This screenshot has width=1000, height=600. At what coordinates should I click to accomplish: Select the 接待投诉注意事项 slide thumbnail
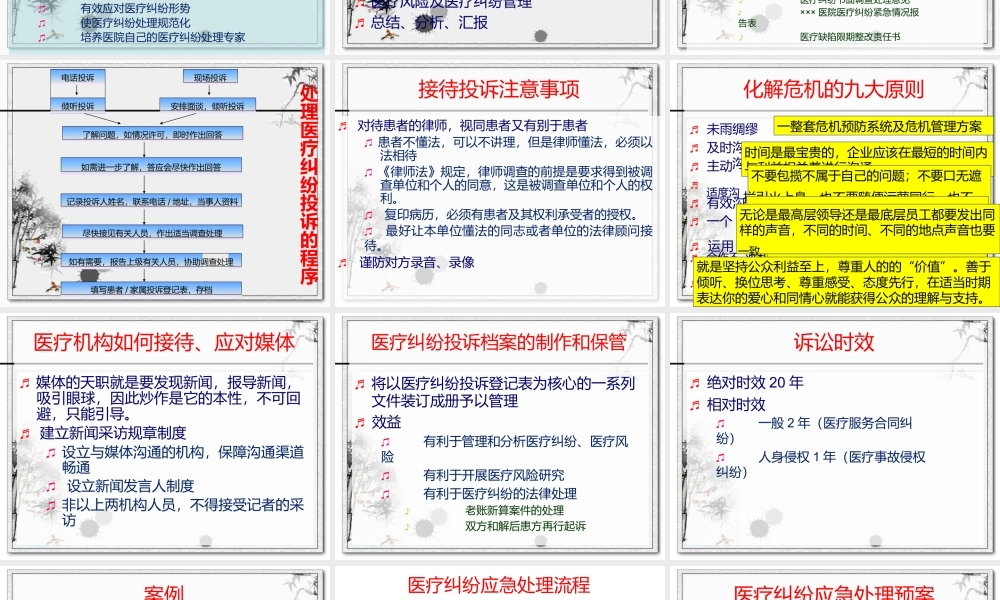point(501,181)
